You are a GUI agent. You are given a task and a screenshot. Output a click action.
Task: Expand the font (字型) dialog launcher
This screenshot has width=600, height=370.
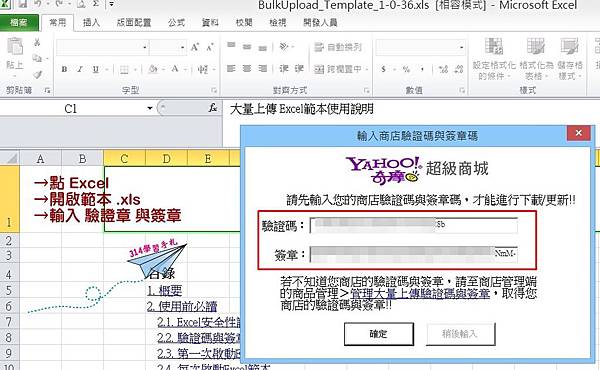click(x=214, y=90)
